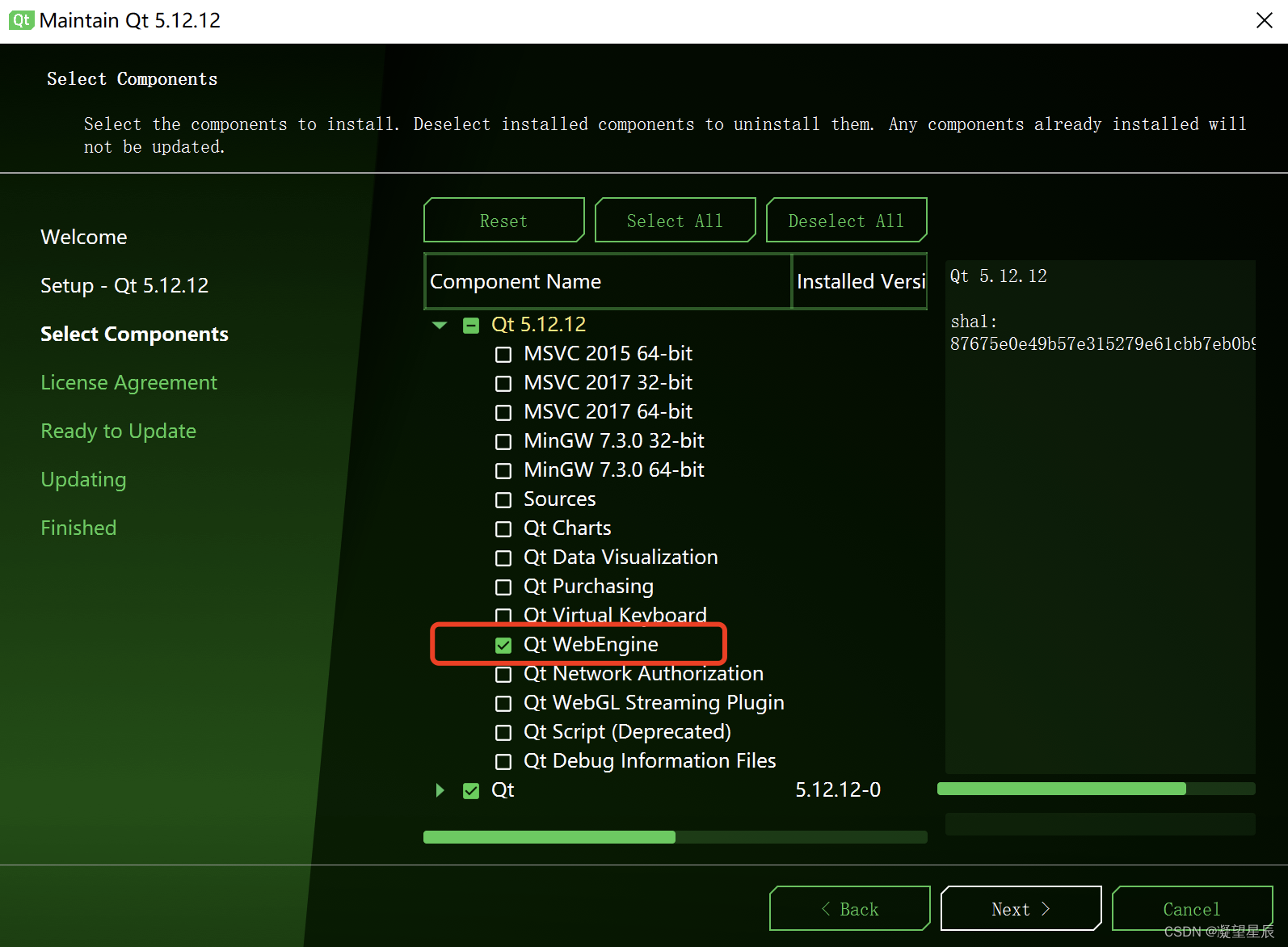Cancel the Qt maintenance wizard

coord(1193,908)
